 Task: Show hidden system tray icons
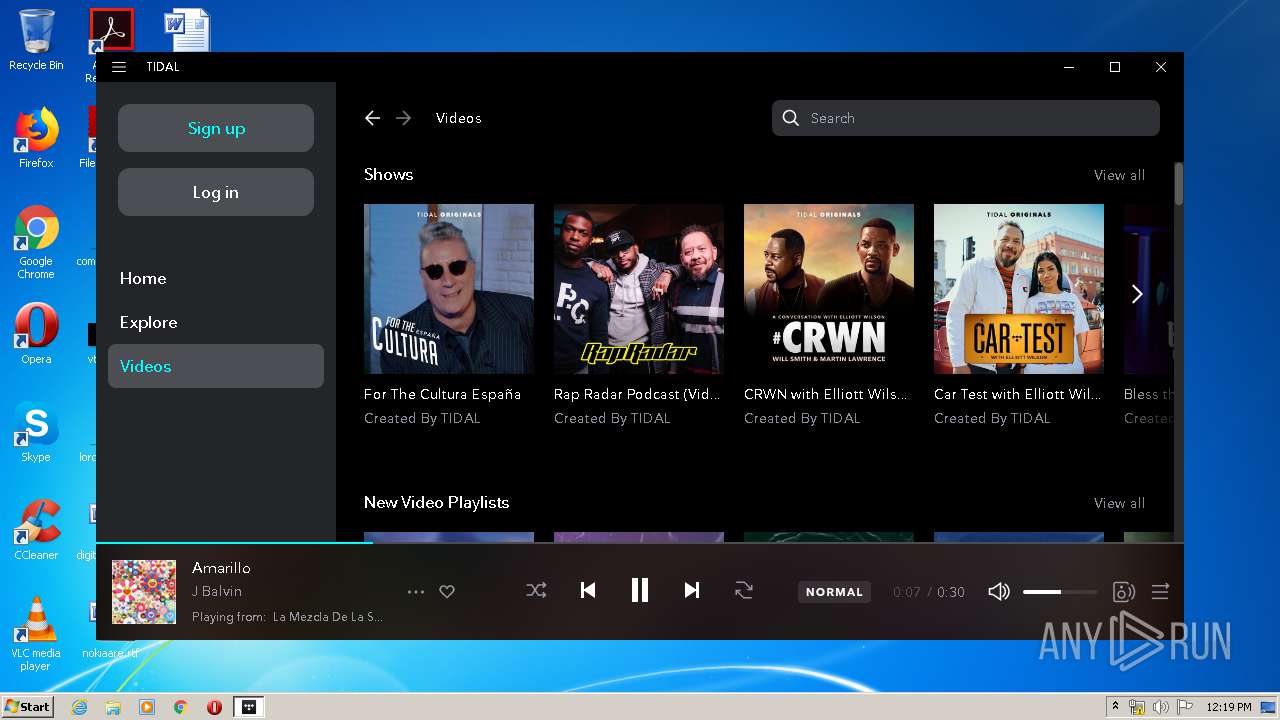click(x=1115, y=707)
